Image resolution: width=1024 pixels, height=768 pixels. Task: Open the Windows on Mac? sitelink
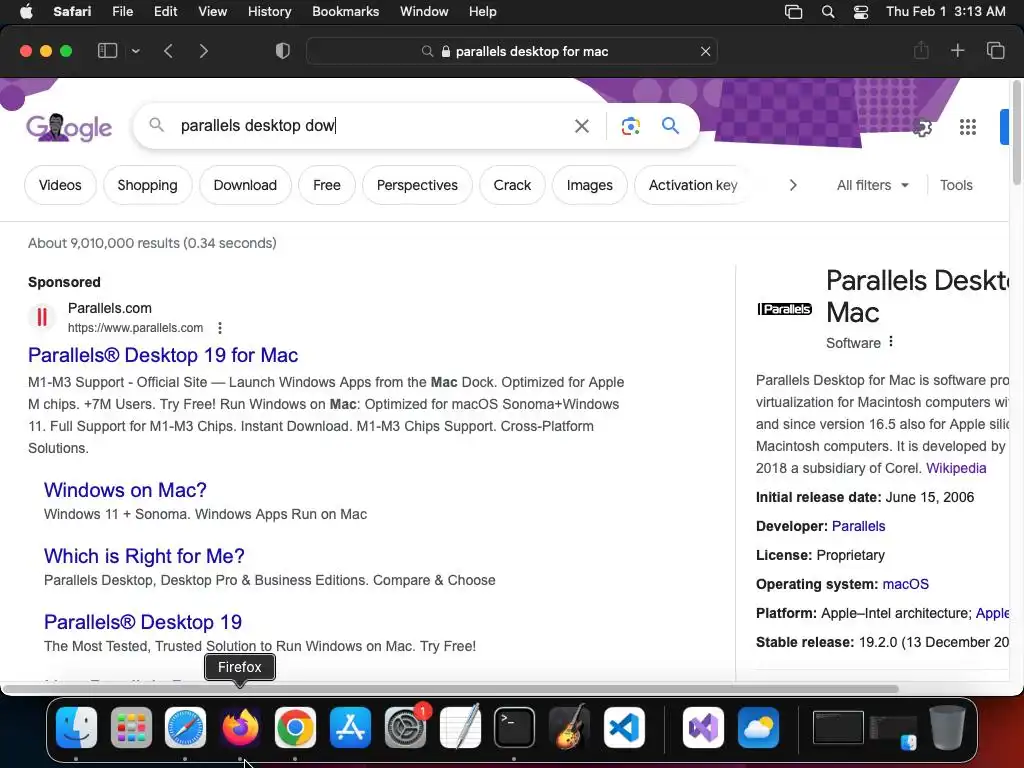[125, 490]
